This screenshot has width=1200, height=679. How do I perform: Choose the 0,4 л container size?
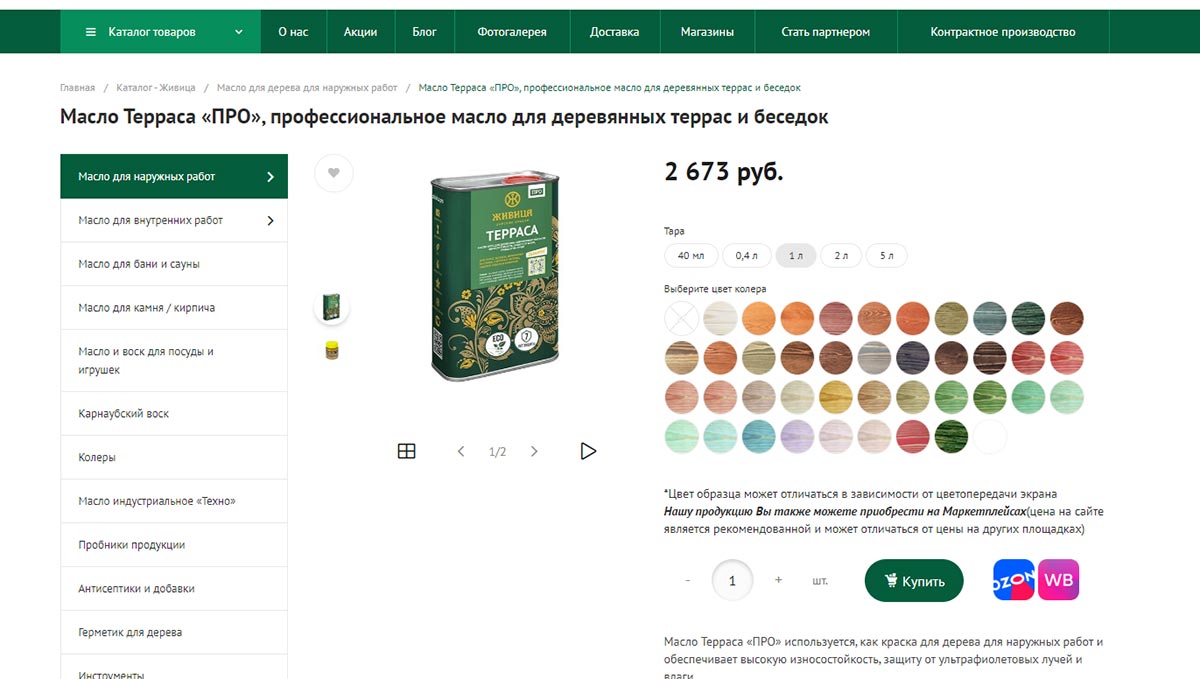[747, 256]
